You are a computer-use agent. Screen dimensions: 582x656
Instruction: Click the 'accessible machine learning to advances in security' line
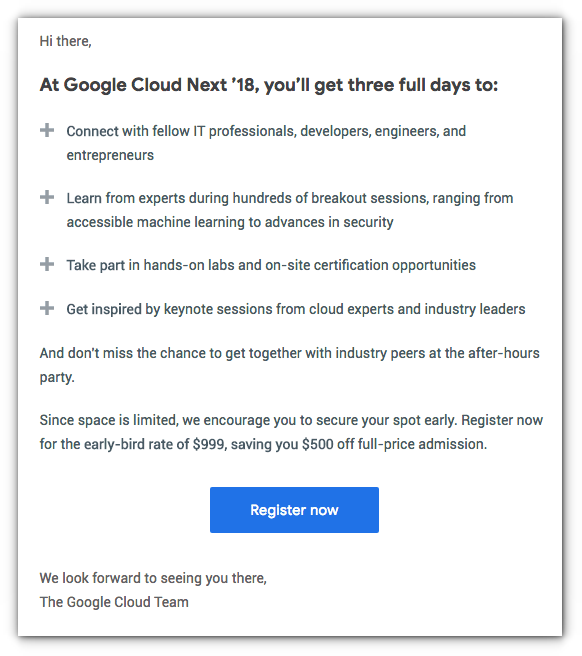click(230, 222)
